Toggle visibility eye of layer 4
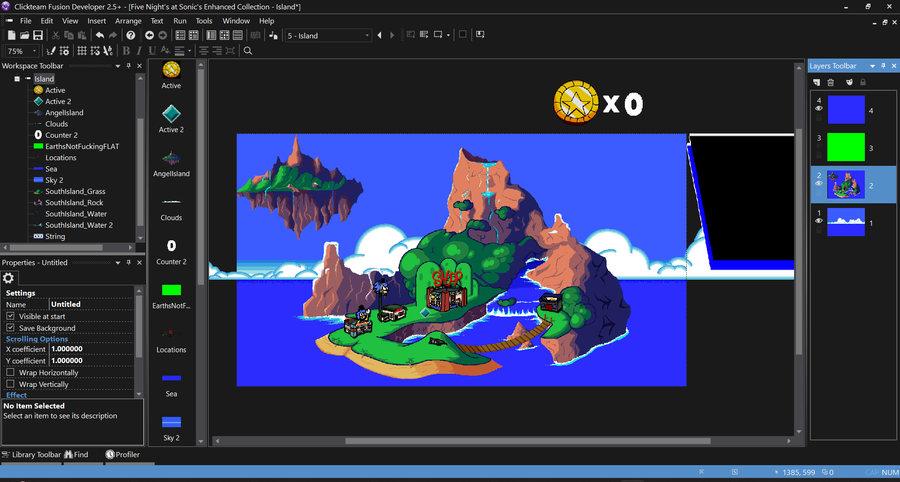Viewport: 900px width, 482px height. tap(819, 108)
